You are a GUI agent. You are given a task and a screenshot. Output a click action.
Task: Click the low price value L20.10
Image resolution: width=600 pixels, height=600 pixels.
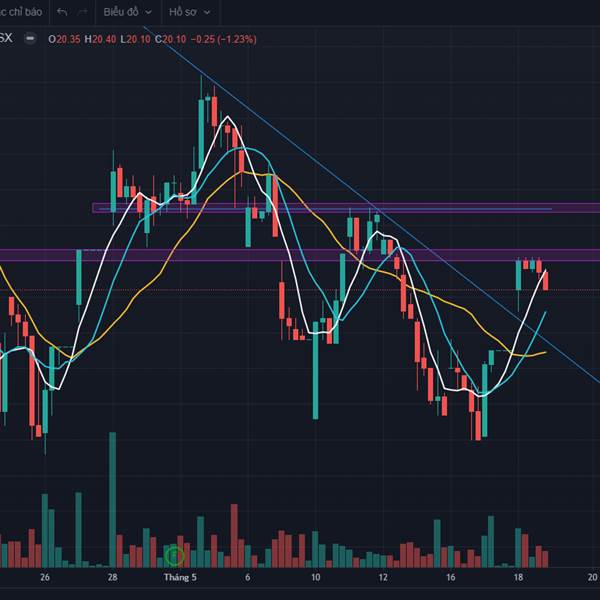[135, 39]
